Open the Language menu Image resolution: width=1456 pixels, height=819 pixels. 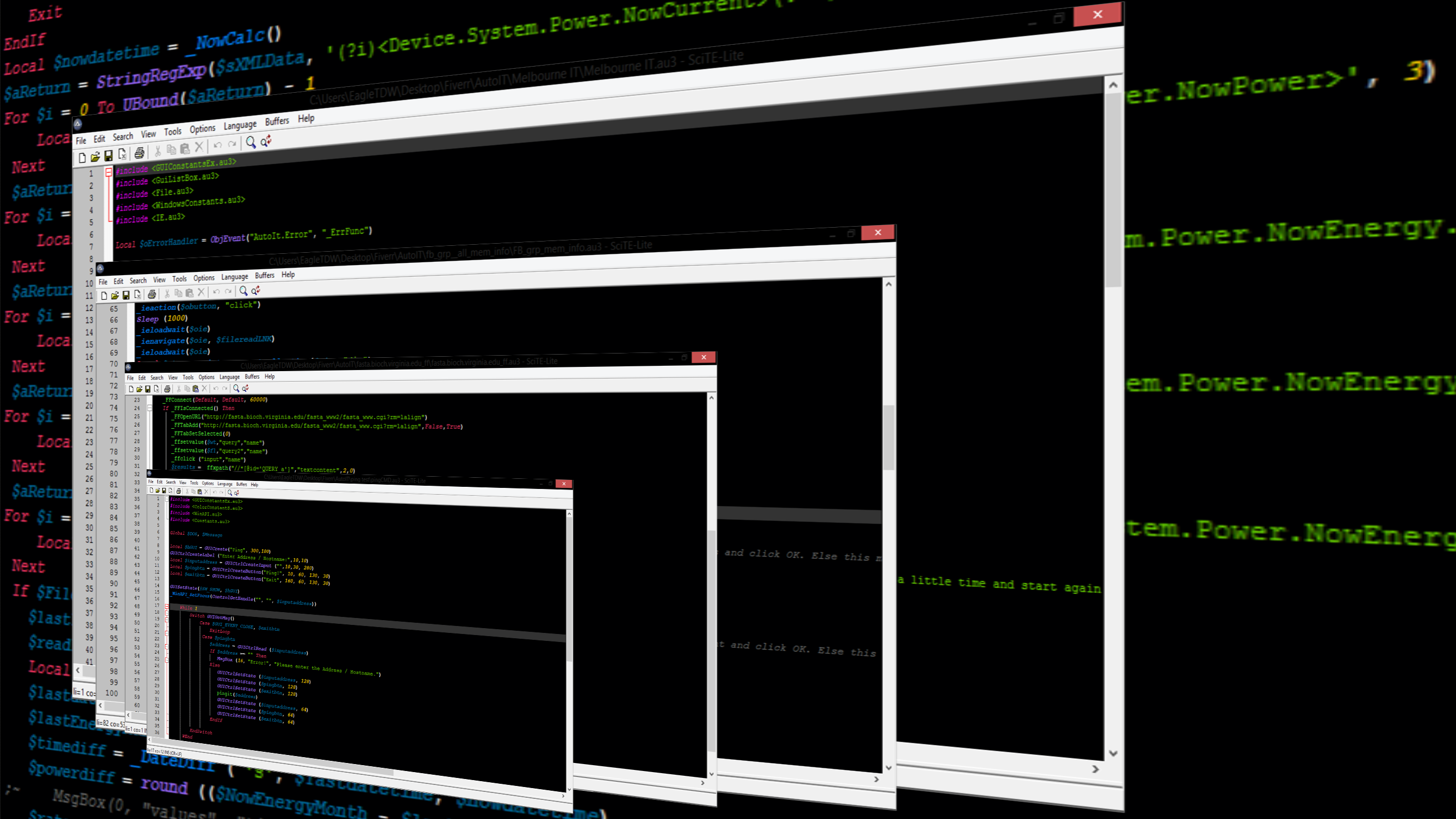pos(240,125)
